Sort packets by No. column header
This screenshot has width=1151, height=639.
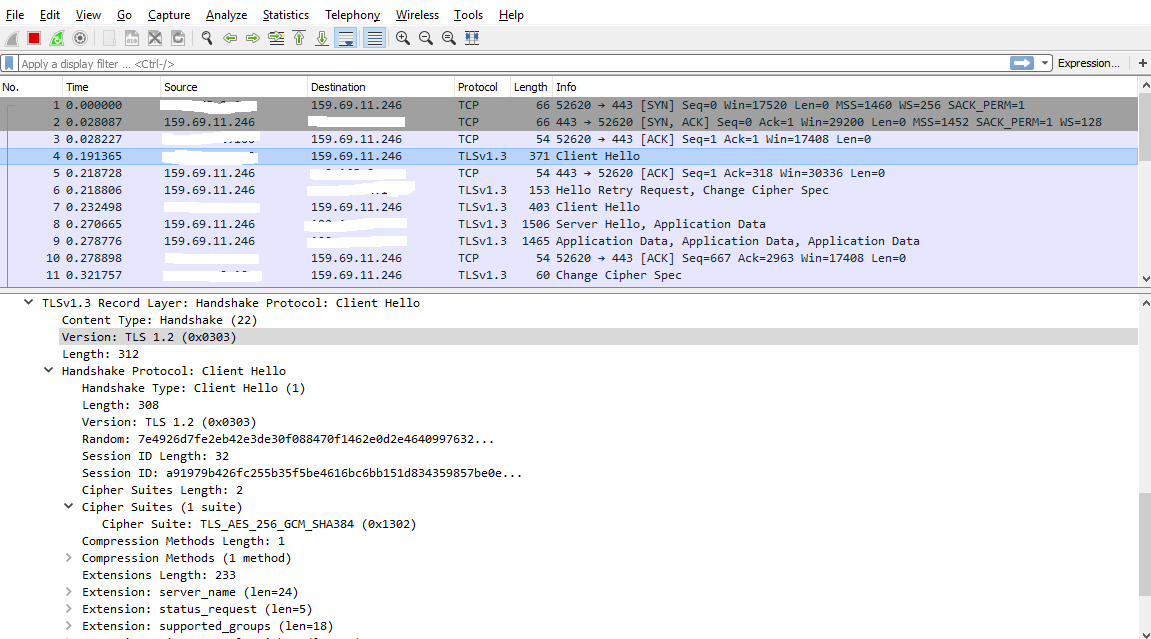tap(31, 87)
